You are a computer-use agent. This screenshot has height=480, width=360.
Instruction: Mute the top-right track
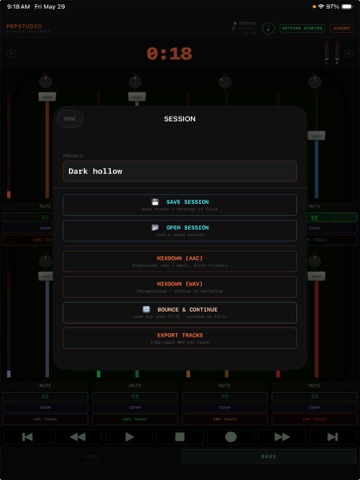(314, 206)
